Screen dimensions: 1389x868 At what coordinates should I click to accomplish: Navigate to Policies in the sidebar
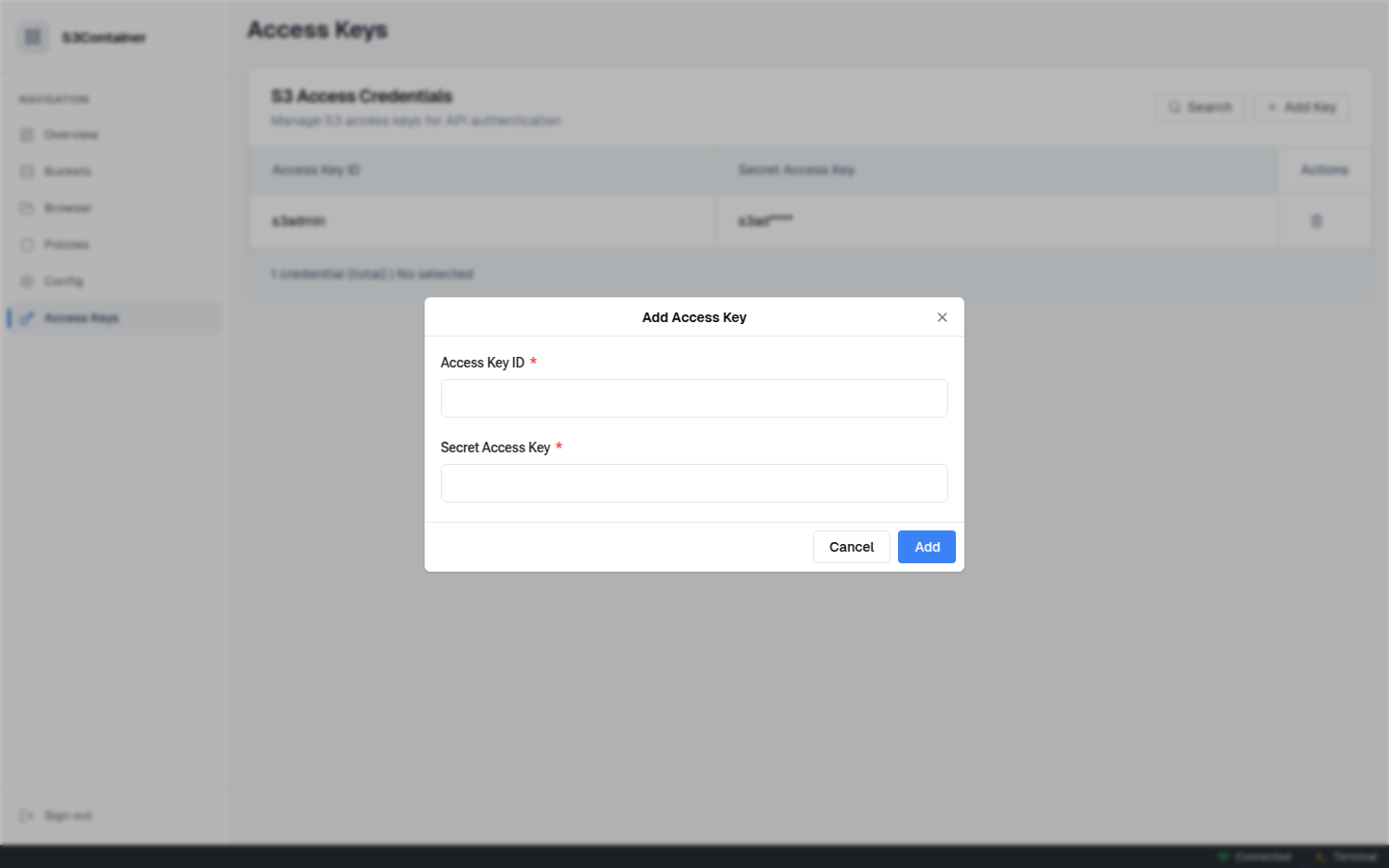point(68,244)
